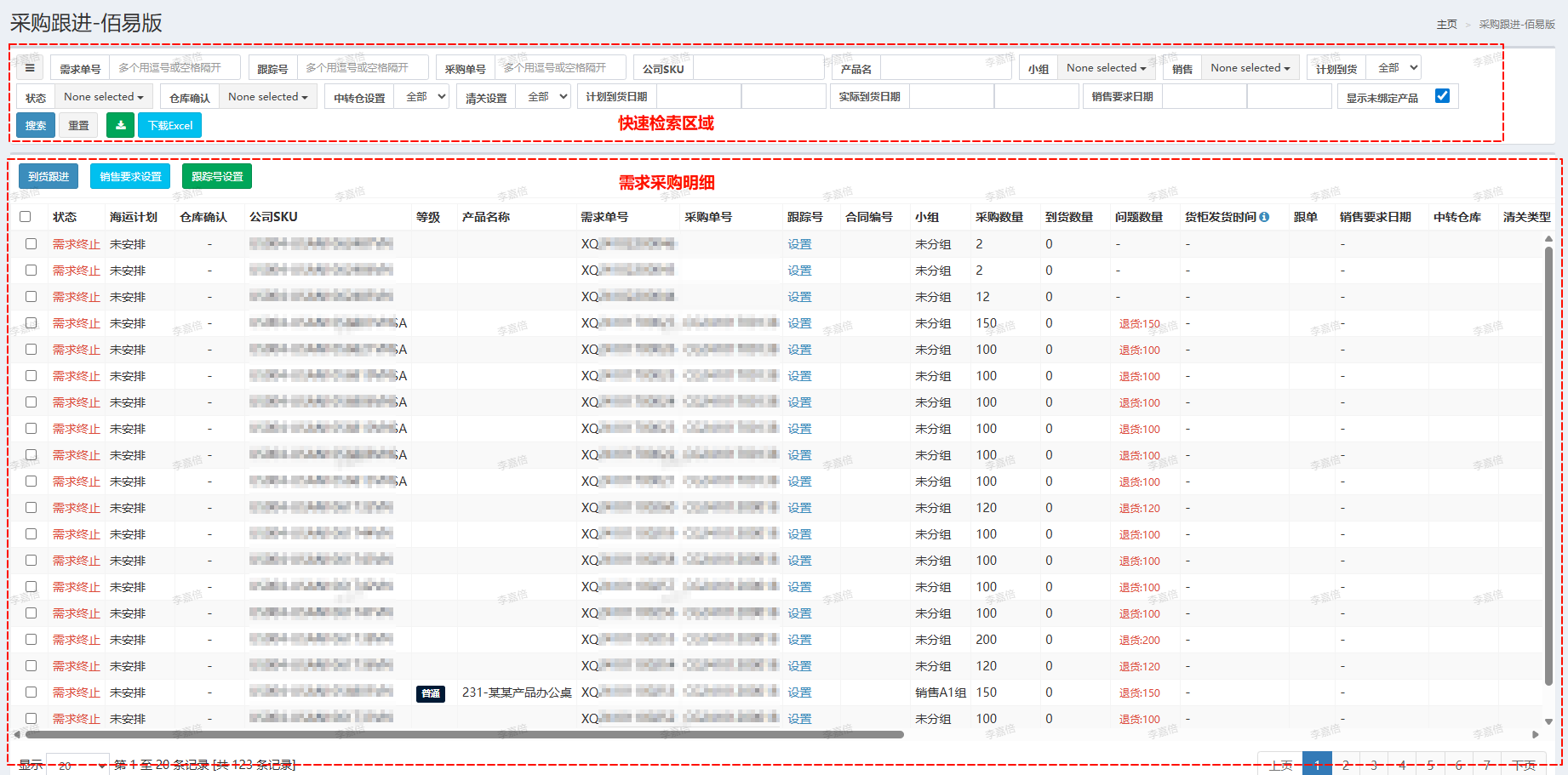This screenshot has width=1568, height=775.
Task: Select the first row checkbox
Action: (x=31, y=243)
